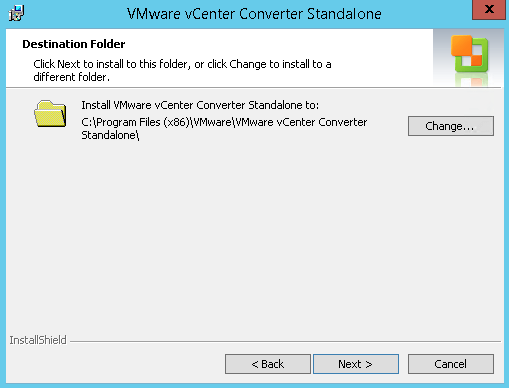Click the horizontal divider line beside InstallShield
The height and width of the screenshot is (388, 509).
(285, 341)
